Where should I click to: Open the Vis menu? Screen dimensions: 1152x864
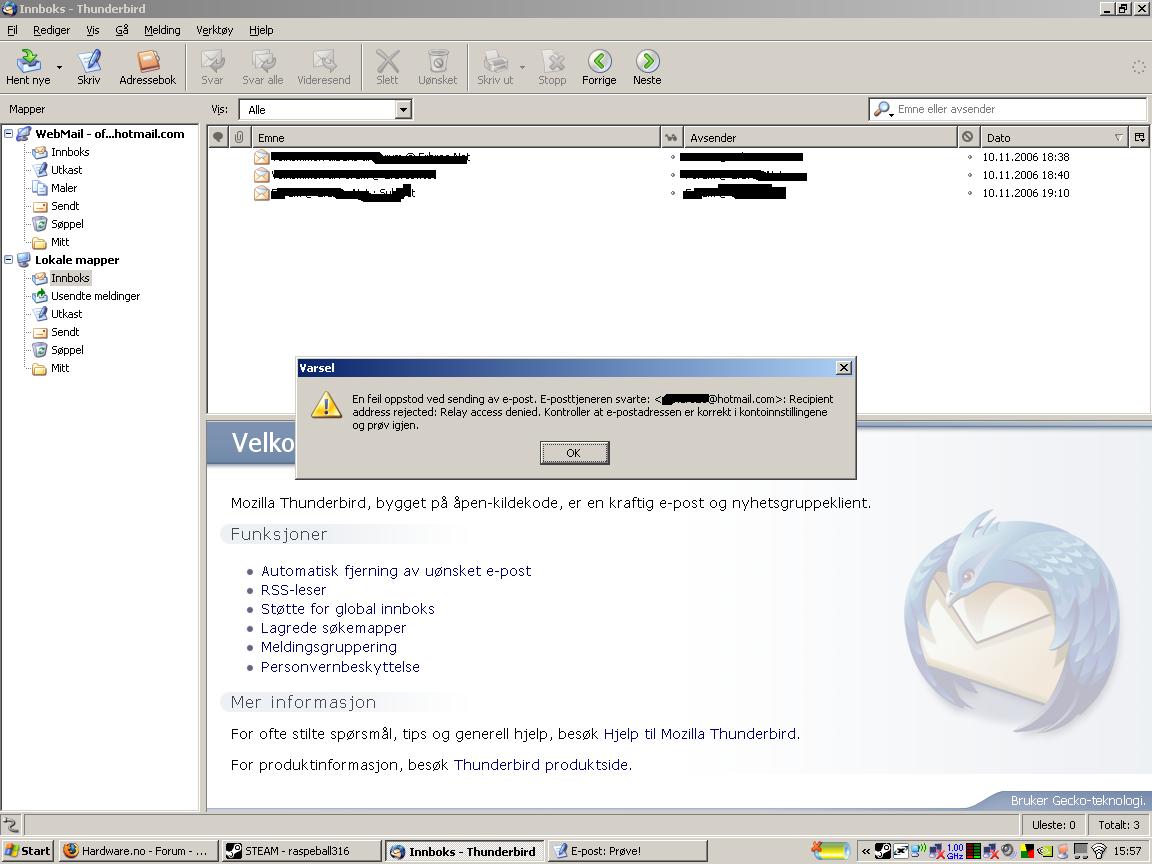coord(93,30)
